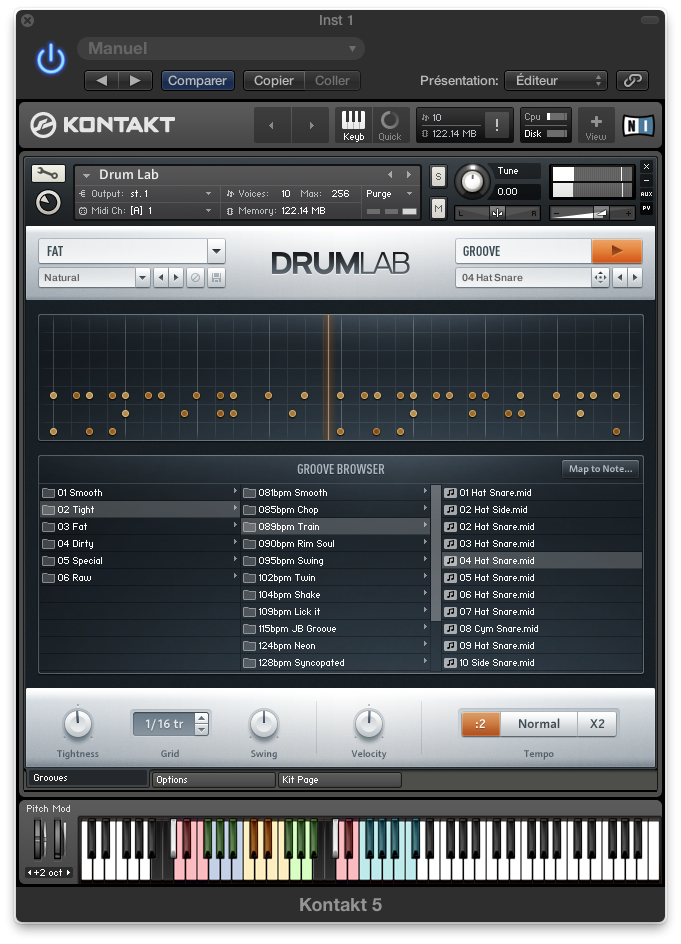Image resolution: width=681 pixels, height=944 pixels.
Task: Select the :2 half tempo button
Action: (480, 724)
